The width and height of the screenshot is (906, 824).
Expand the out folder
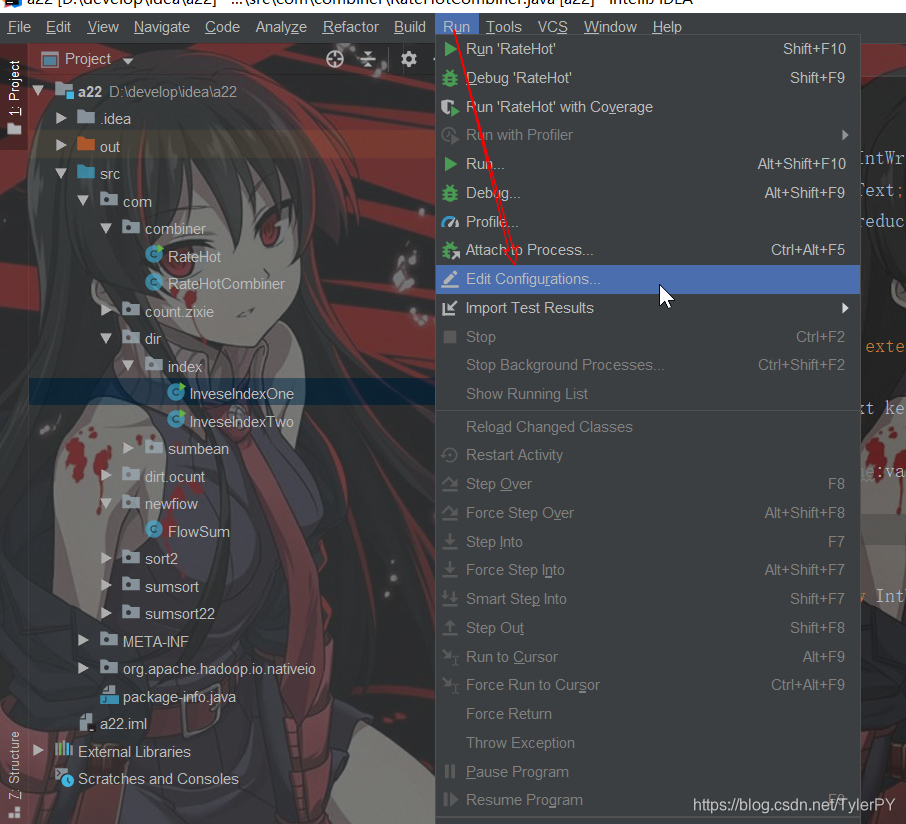(61, 146)
